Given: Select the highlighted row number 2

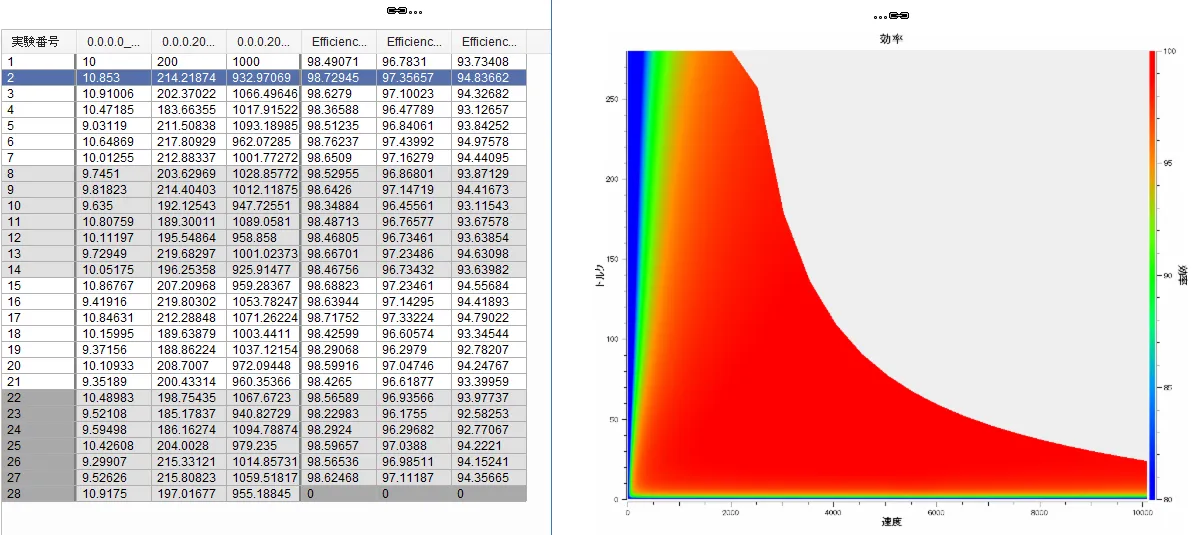Looking at the screenshot, I should click(38, 77).
